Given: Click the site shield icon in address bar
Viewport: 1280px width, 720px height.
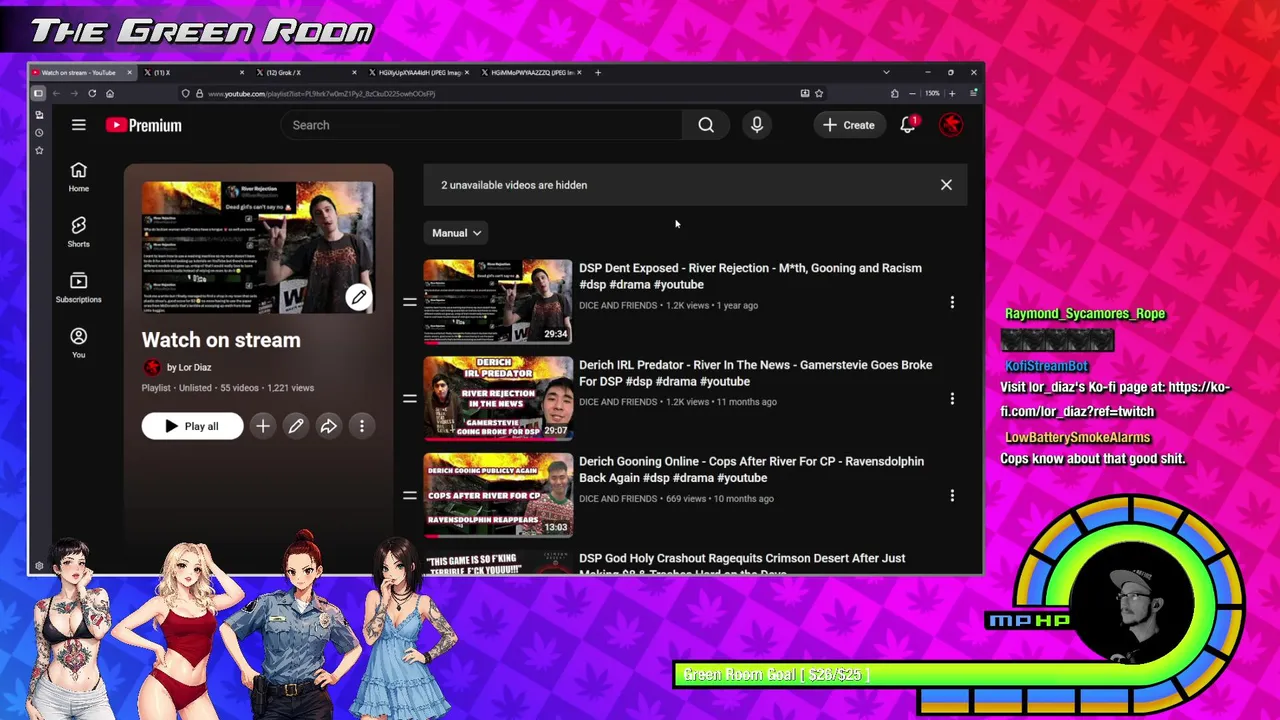Looking at the screenshot, I should (x=186, y=93).
